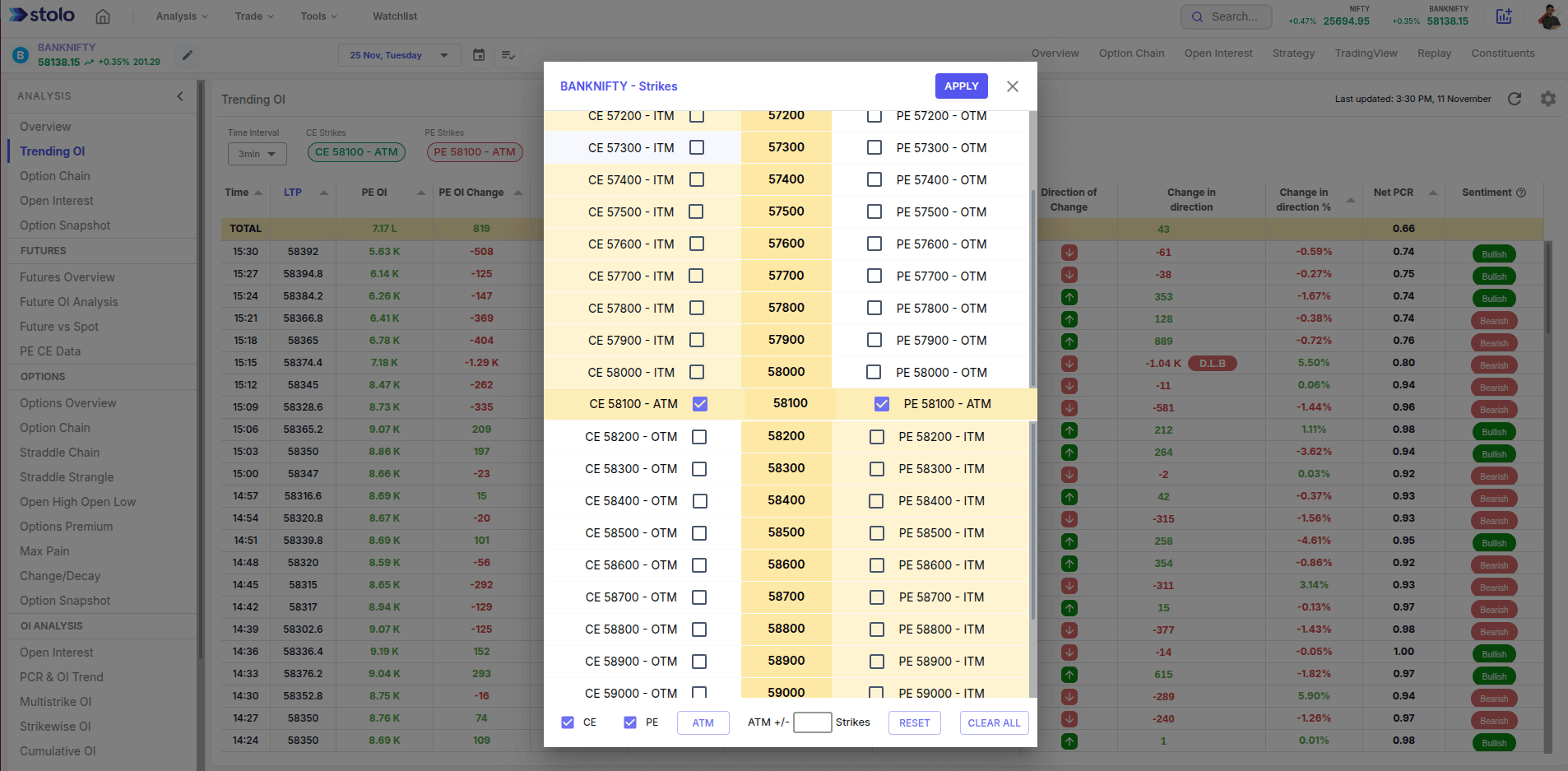Toggle the CE checkbox in dialog footer
Screen dimensions: 1568x771
[568, 722]
